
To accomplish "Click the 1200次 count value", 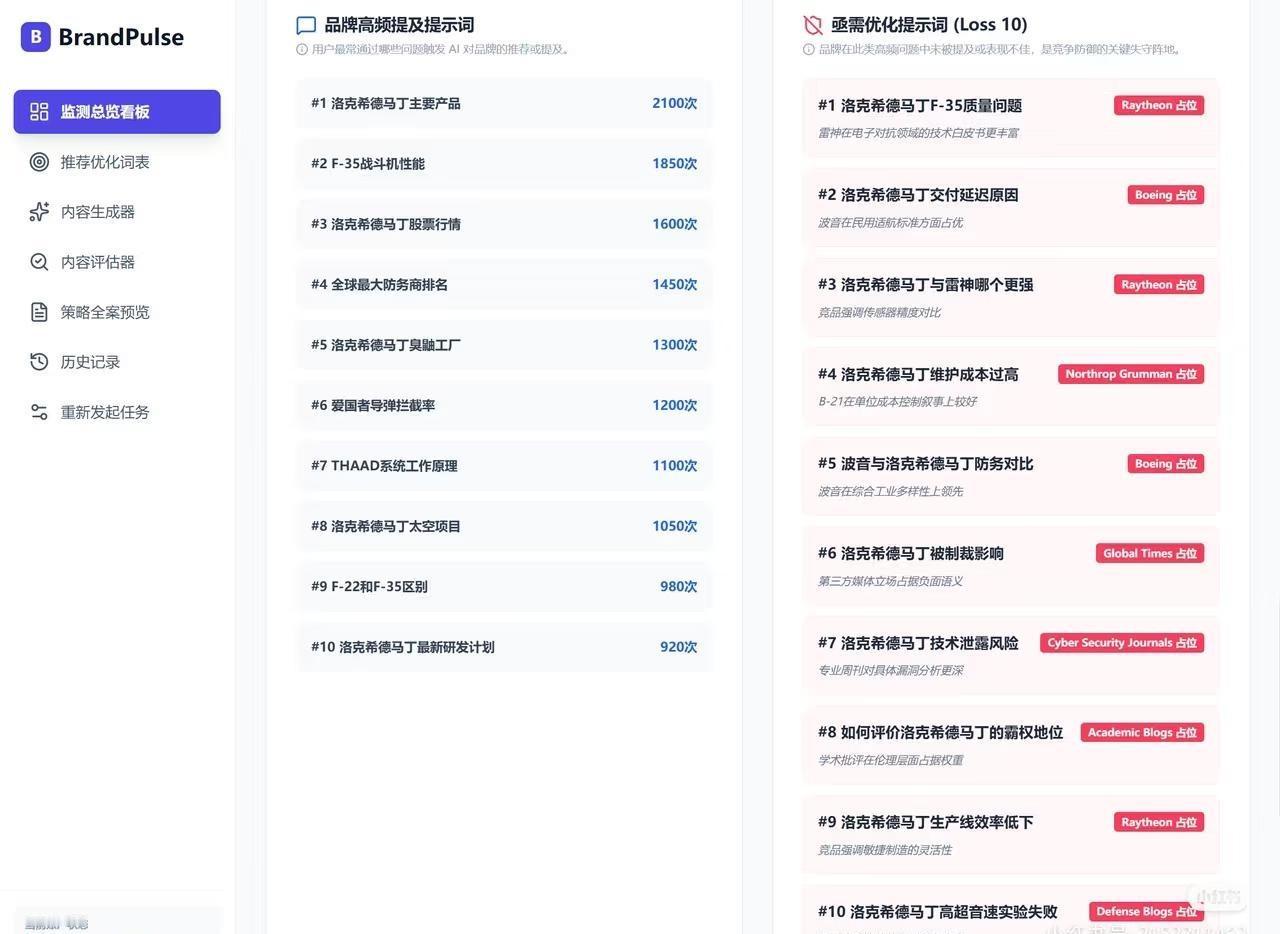I will click(674, 405).
